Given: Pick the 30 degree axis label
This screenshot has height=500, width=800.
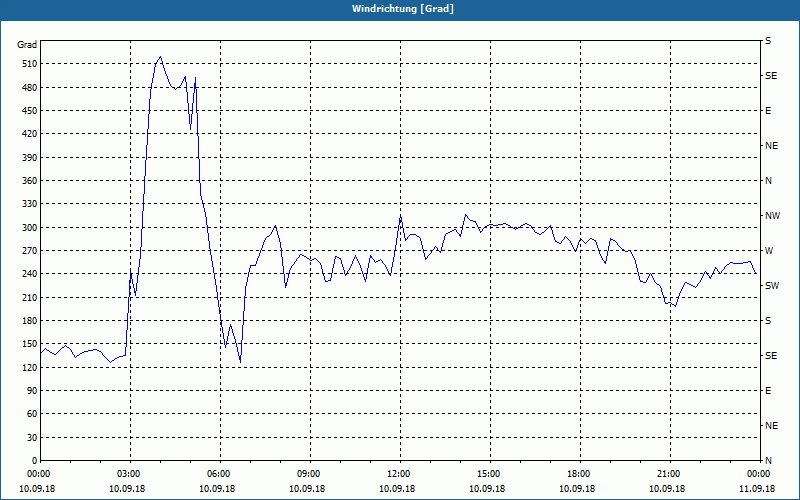Looking at the screenshot, I should 32,438.
